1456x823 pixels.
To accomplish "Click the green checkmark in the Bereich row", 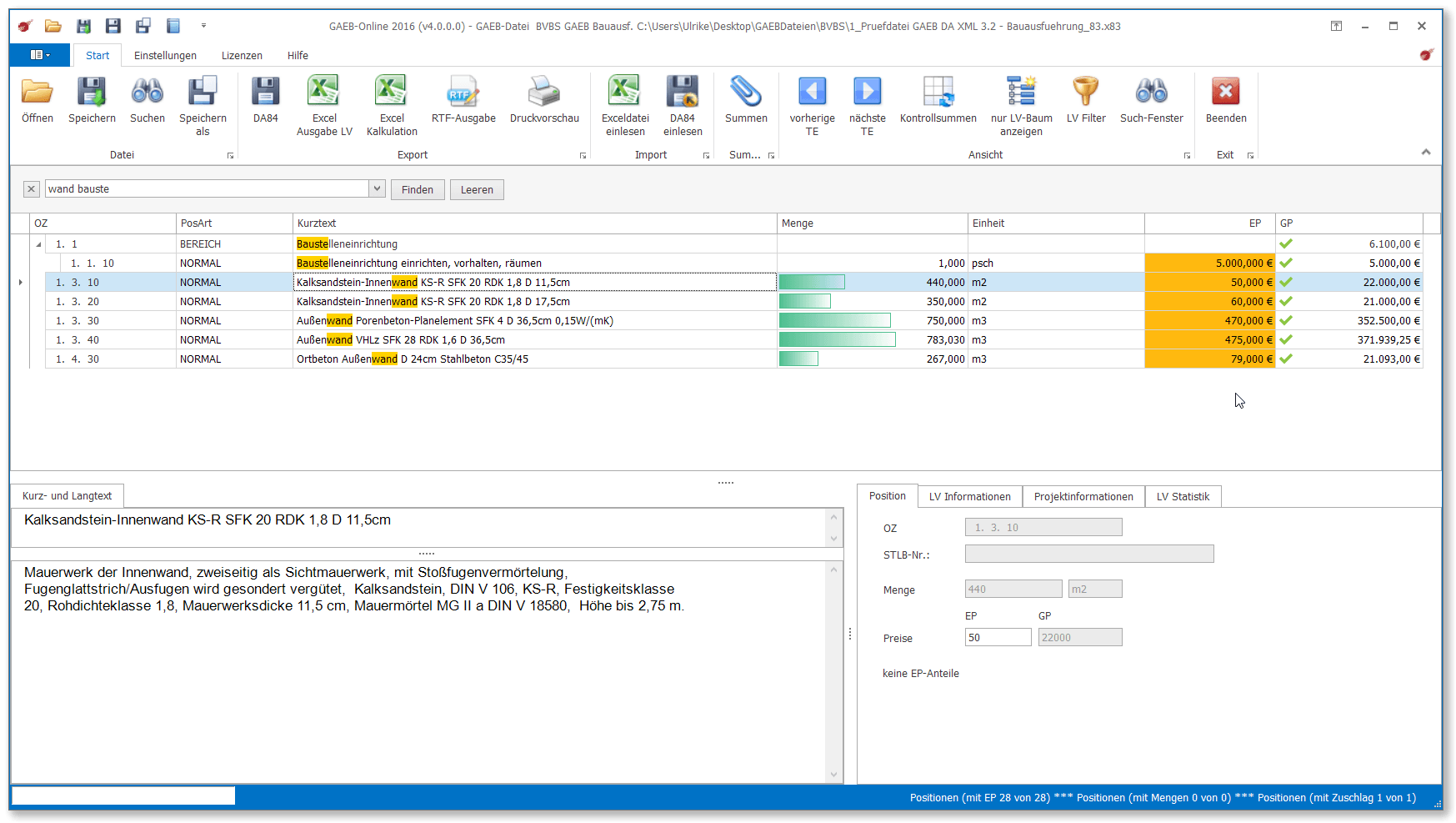I will pos(1286,244).
